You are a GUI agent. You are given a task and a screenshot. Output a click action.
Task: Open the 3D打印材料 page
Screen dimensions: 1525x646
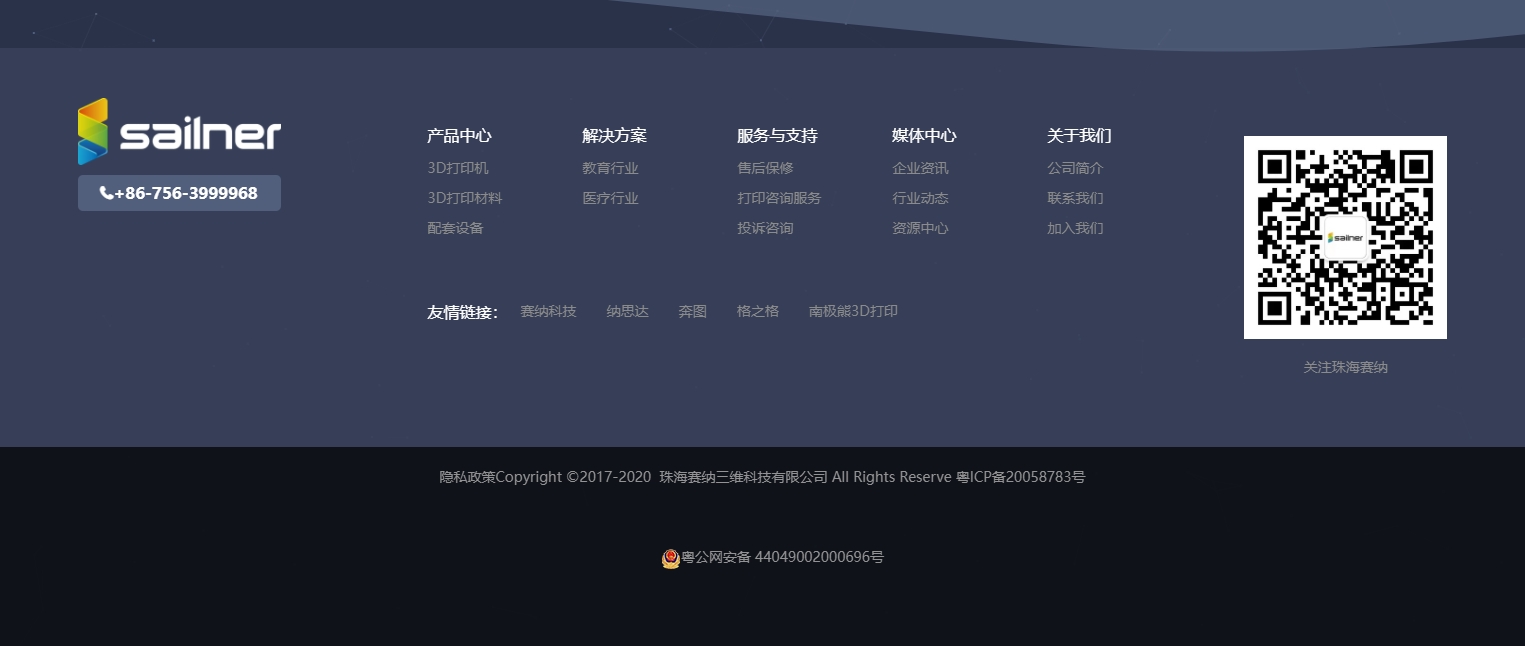coord(464,198)
